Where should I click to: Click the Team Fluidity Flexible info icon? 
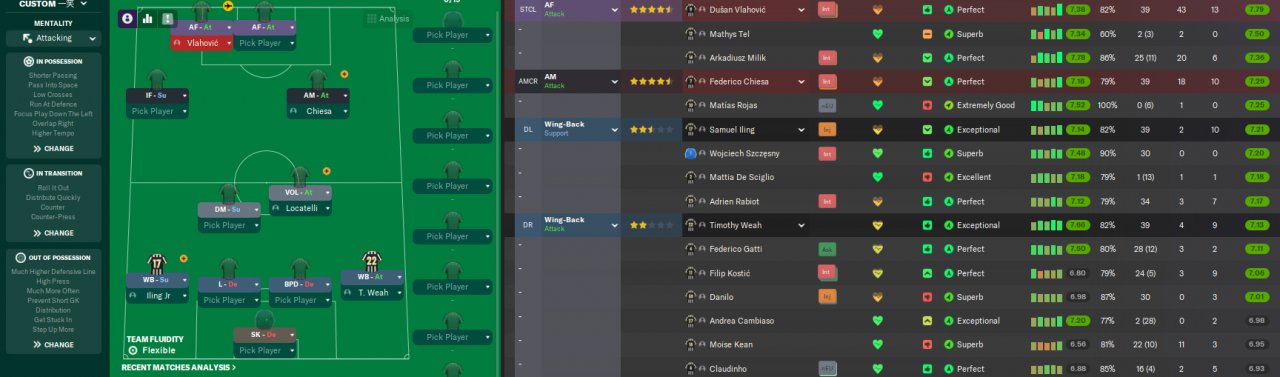(x=133, y=351)
